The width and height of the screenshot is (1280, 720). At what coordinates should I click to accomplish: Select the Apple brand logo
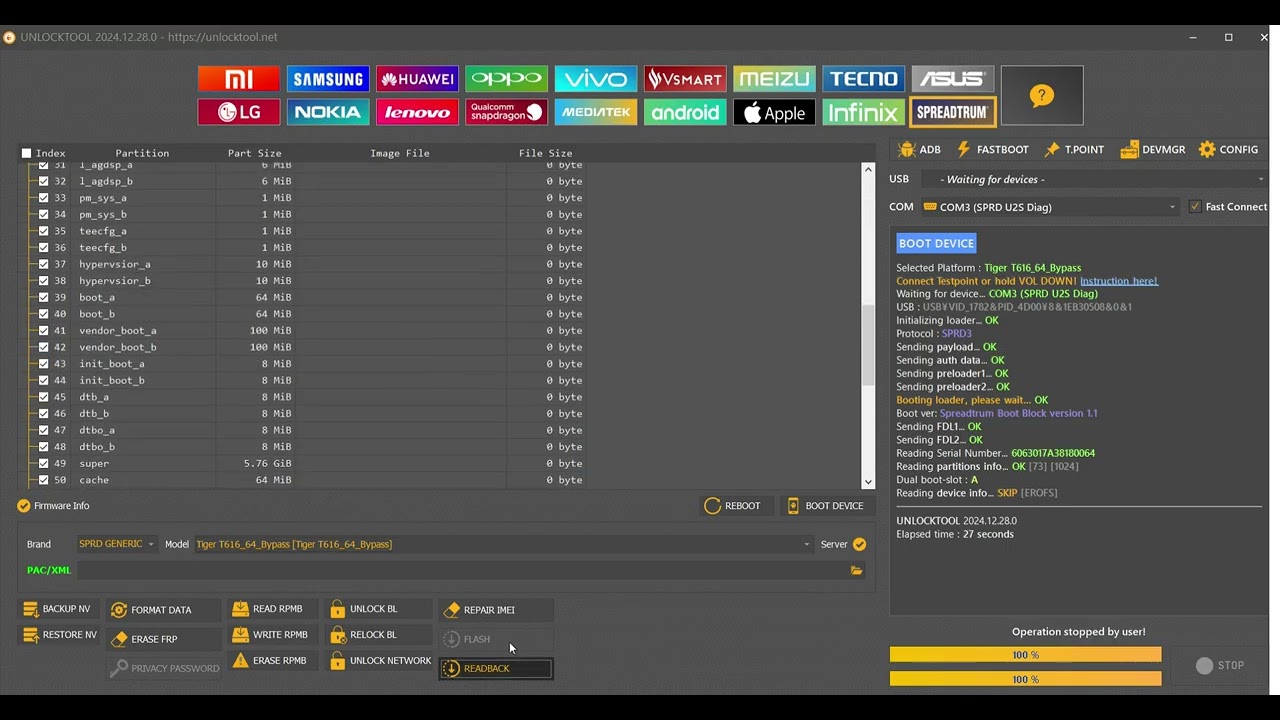[x=774, y=112]
